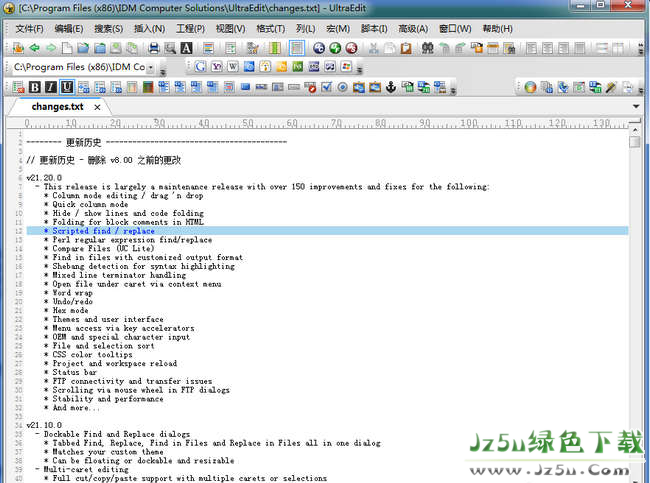This screenshot has height=483, width=650.
Task: Open the 列(L) menu
Action: [x=306, y=29]
